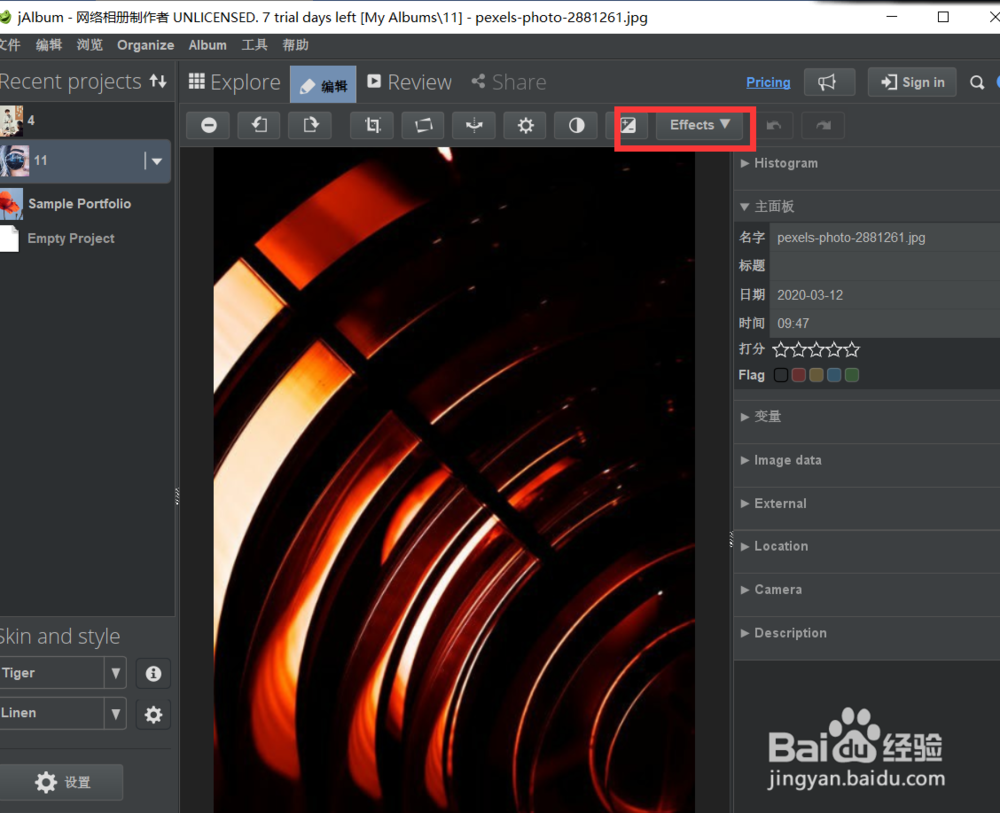Select the perspective/straighten tool icon

pyautogui.click(x=423, y=125)
